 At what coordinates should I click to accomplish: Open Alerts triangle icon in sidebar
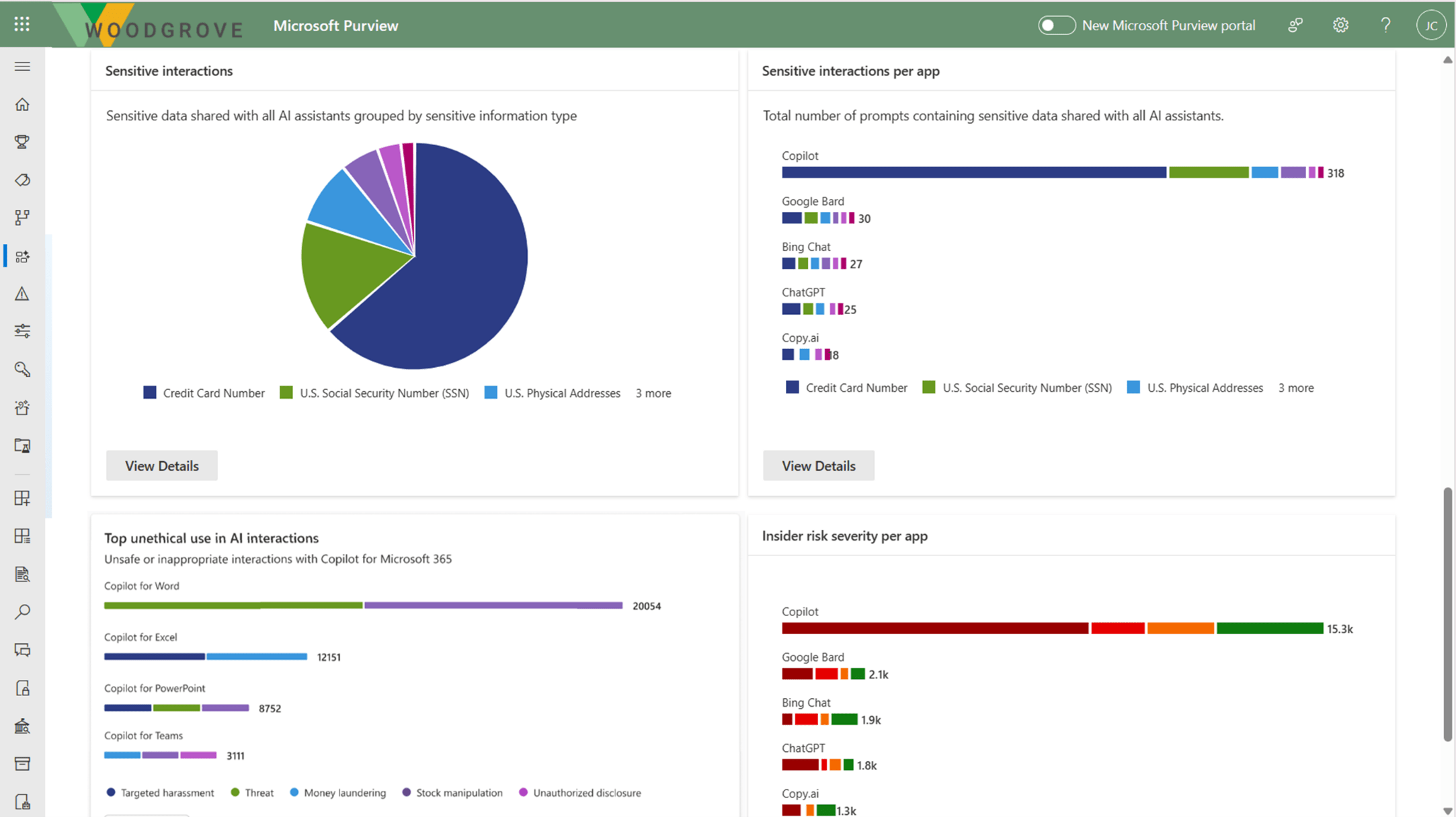point(22,294)
